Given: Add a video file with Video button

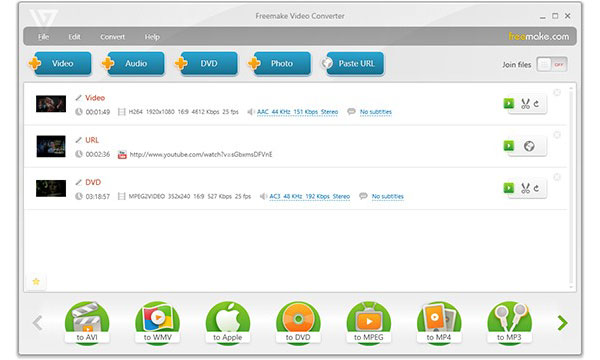Looking at the screenshot, I should 60,63.
